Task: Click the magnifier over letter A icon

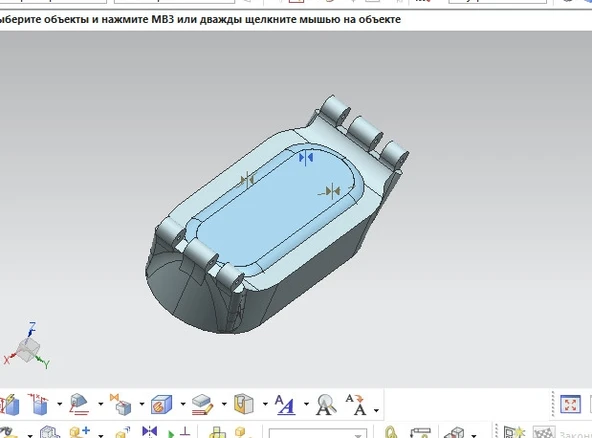Action: click(326, 404)
